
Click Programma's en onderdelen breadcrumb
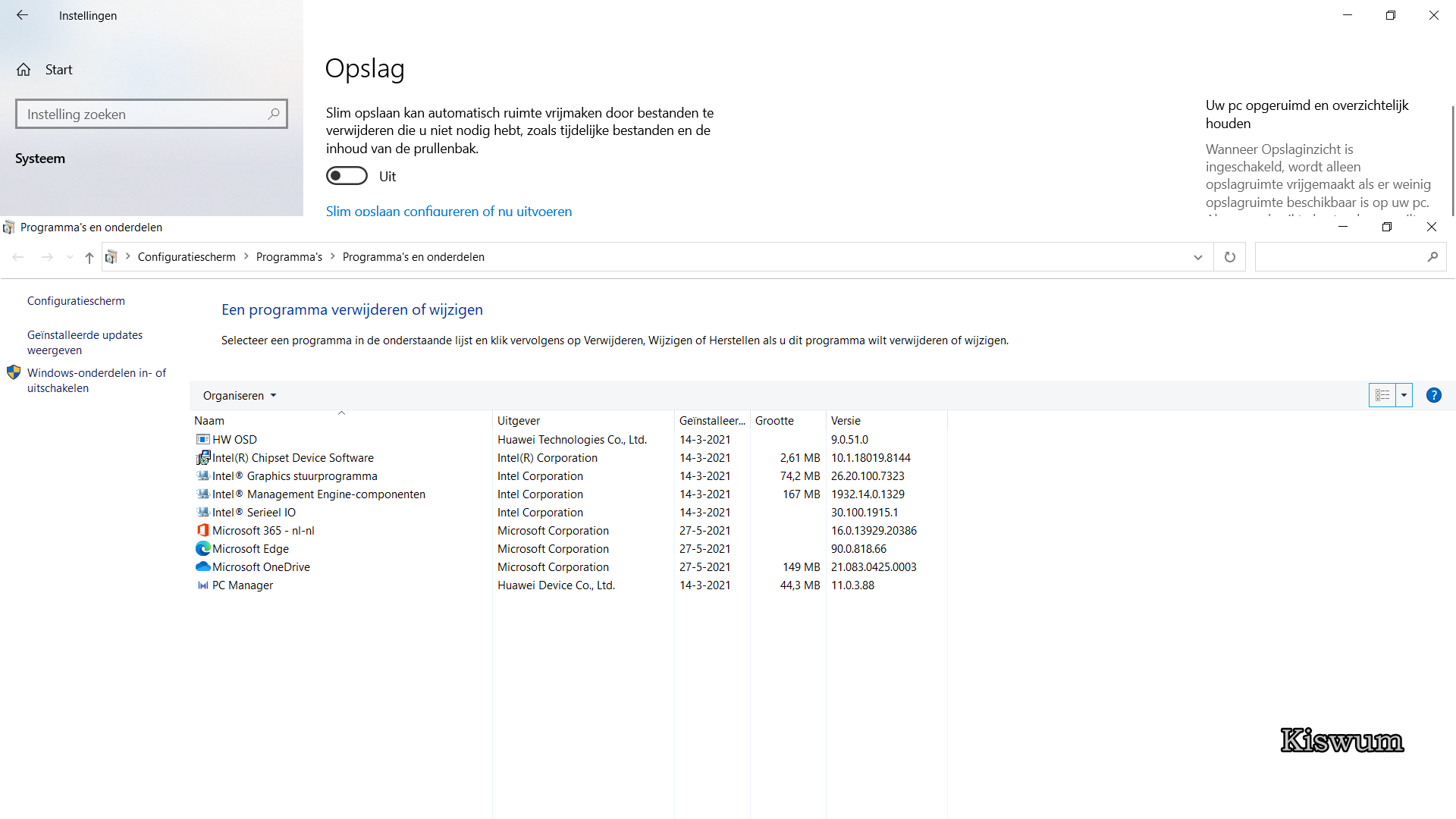[x=413, y=257]
